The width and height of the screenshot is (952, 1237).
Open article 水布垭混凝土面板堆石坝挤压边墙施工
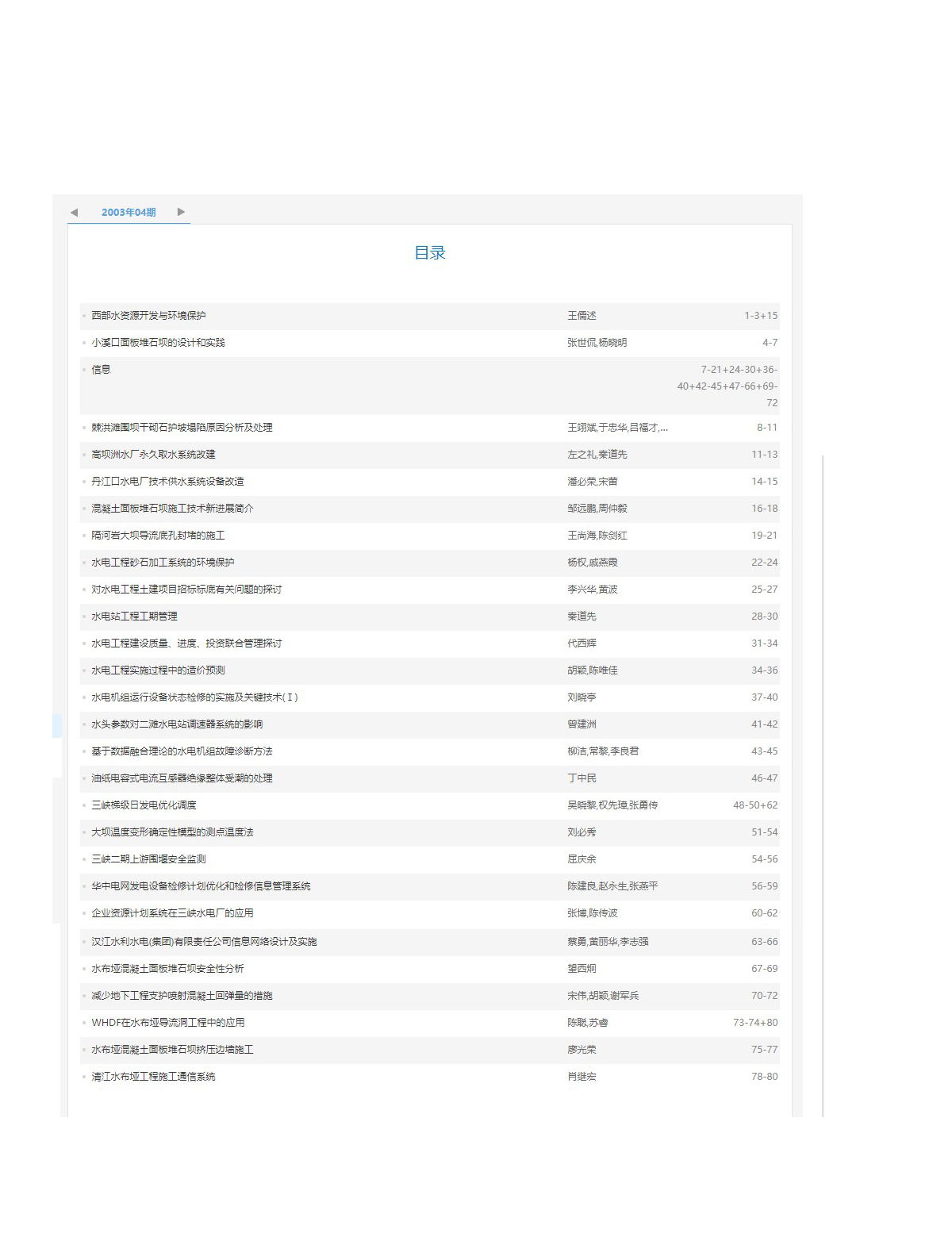click(172, 1050)
